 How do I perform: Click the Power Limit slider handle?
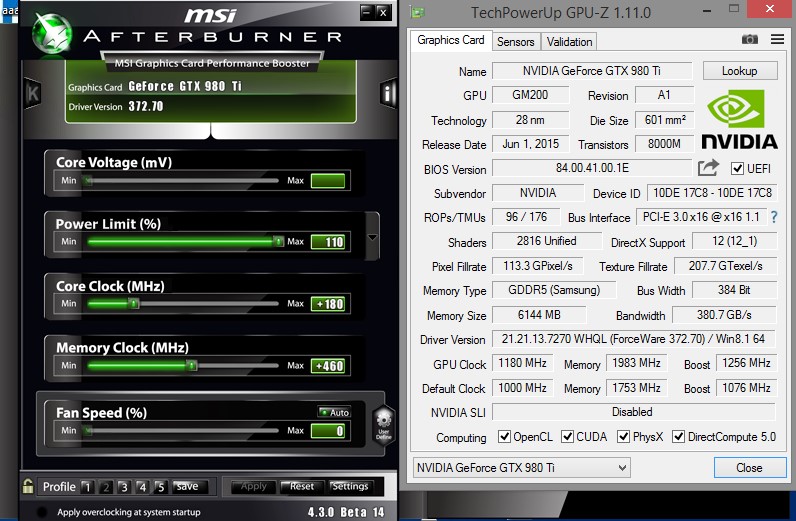[278, 242]
